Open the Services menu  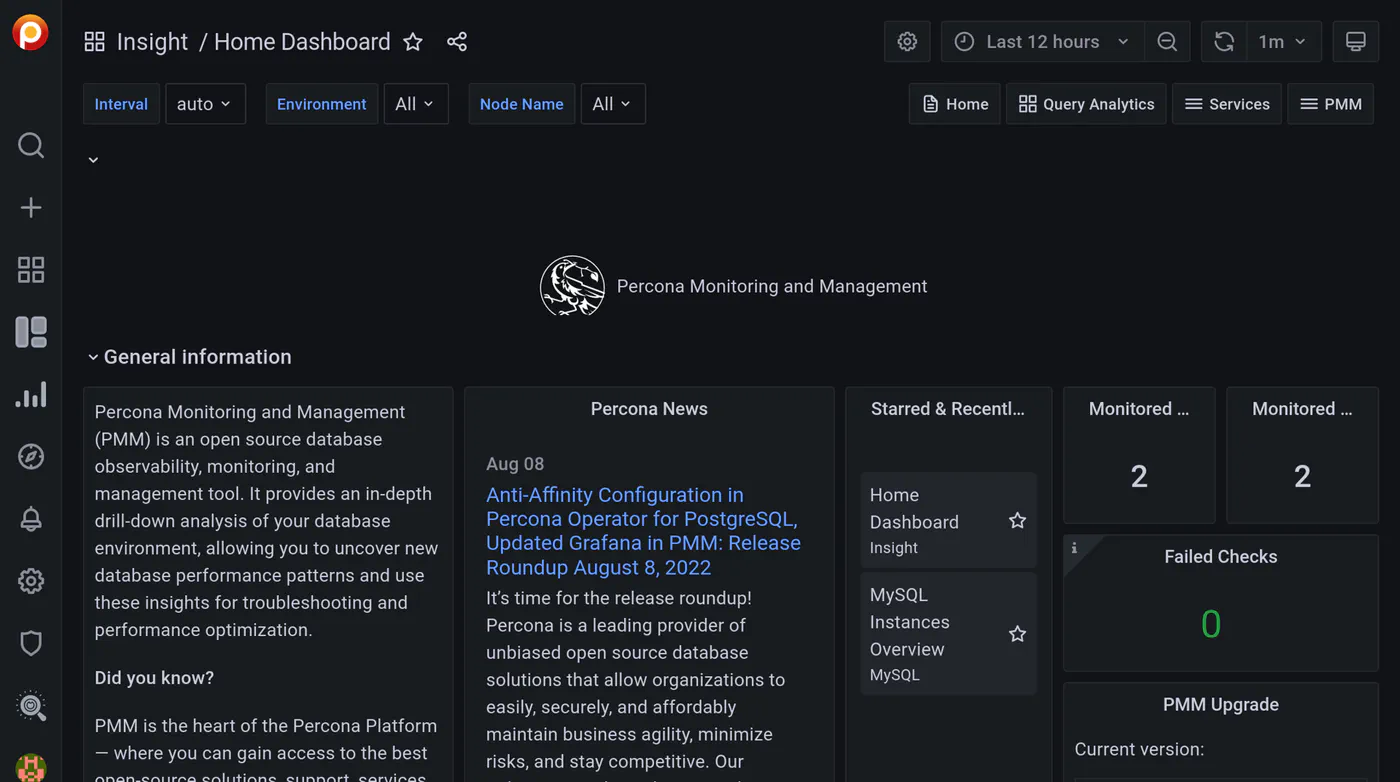(1227, 104)
